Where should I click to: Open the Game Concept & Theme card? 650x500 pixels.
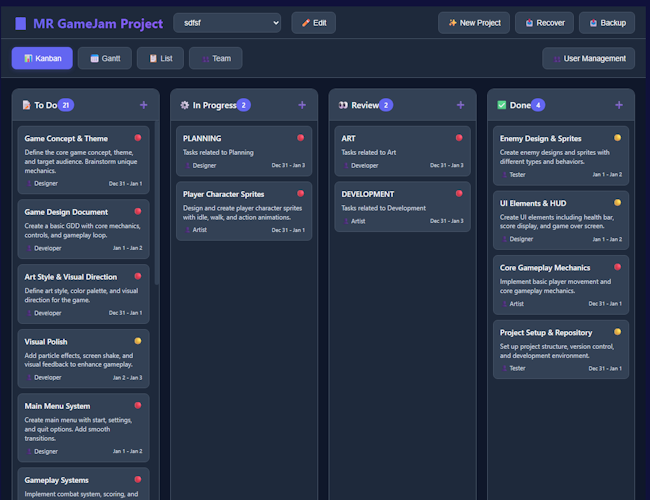click(83, 160)
